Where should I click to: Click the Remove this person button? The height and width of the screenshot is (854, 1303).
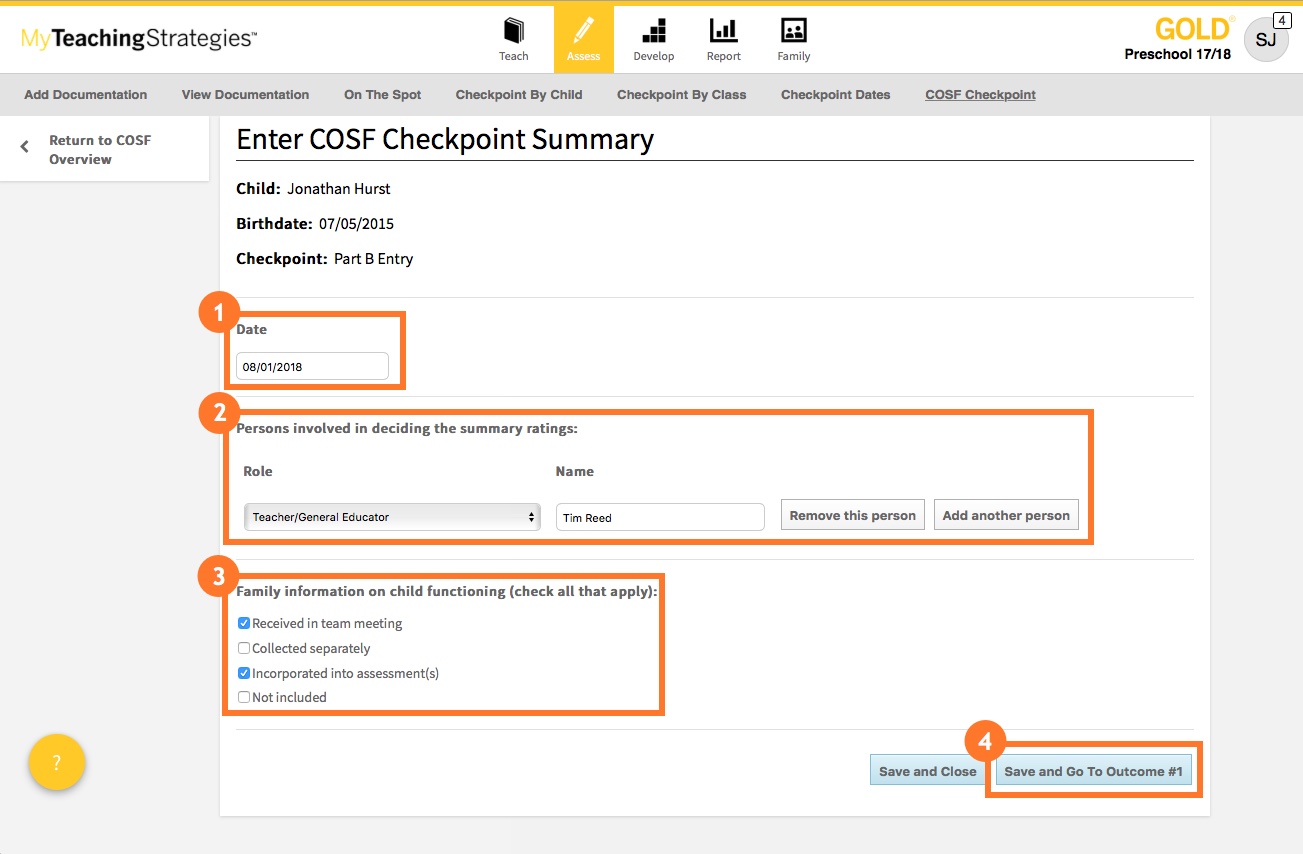tap(852, 516)
